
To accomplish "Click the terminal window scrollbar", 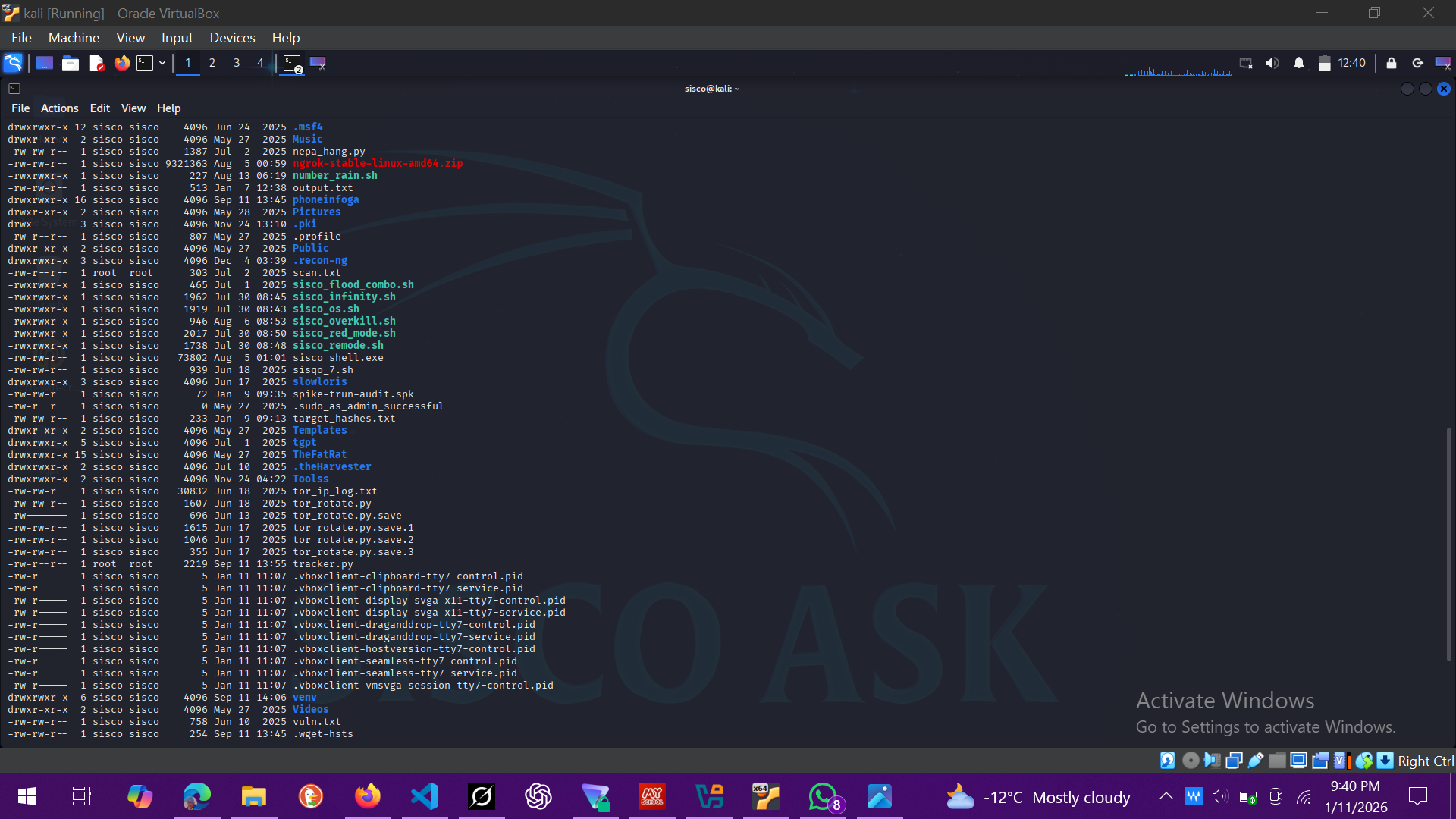I will click(1448, 544).
